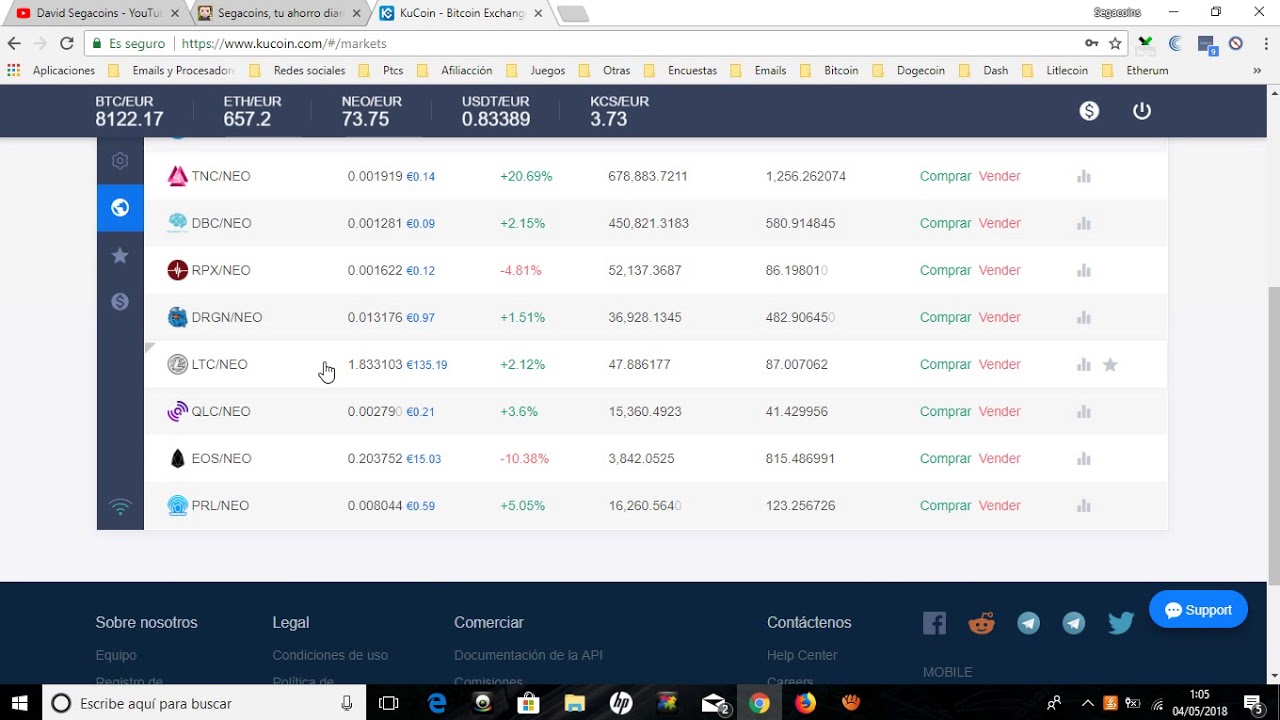Image resolution: width=1280 pixels, height=720 pixels.
Task: Click the Reddit icon in footer
Action: click(x=982, y=623)
